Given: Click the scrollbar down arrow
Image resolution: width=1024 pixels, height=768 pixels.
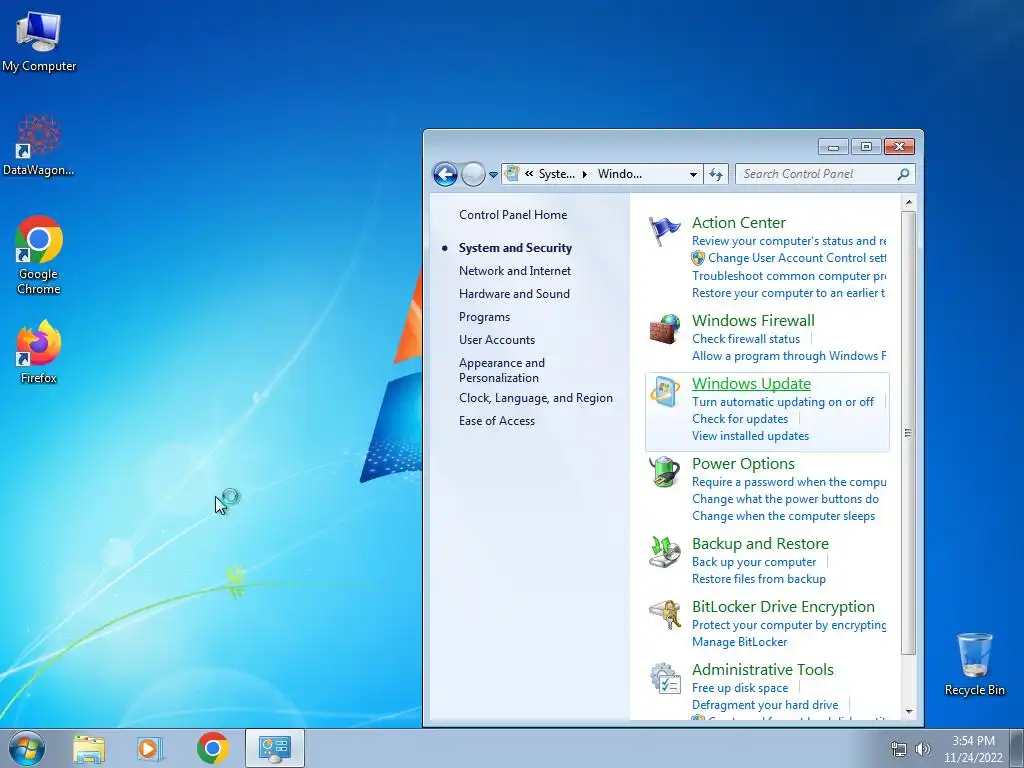Looking at the screenshot, I should pos(908,712).
